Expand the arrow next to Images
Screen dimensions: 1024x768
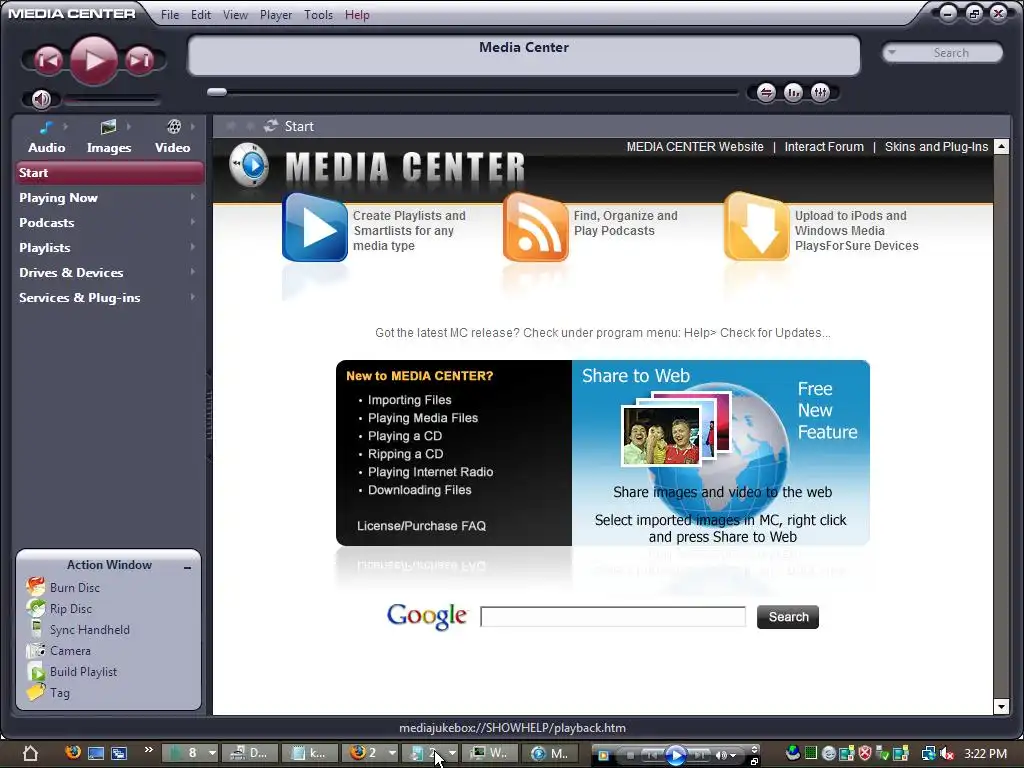point(129,126)
